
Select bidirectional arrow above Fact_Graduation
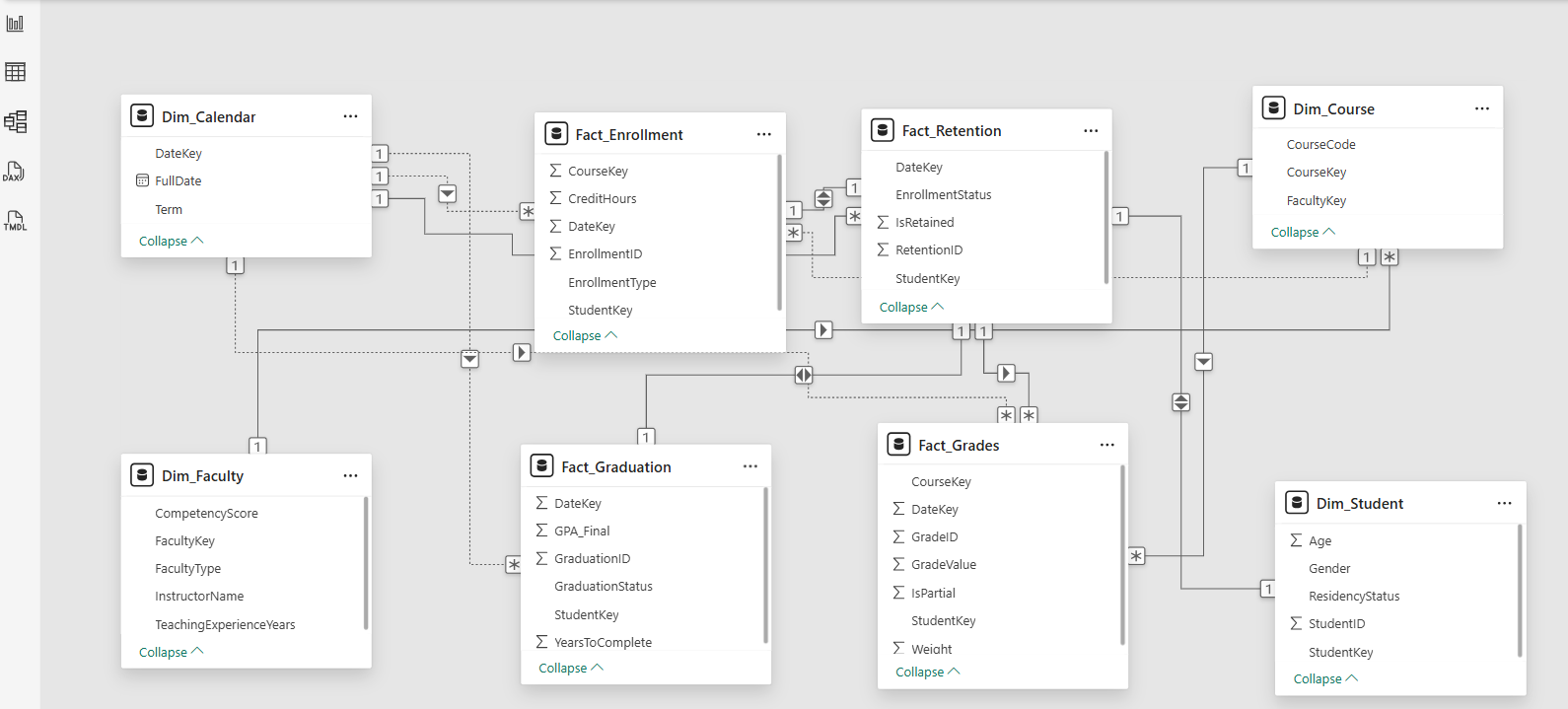click(804, 375)
